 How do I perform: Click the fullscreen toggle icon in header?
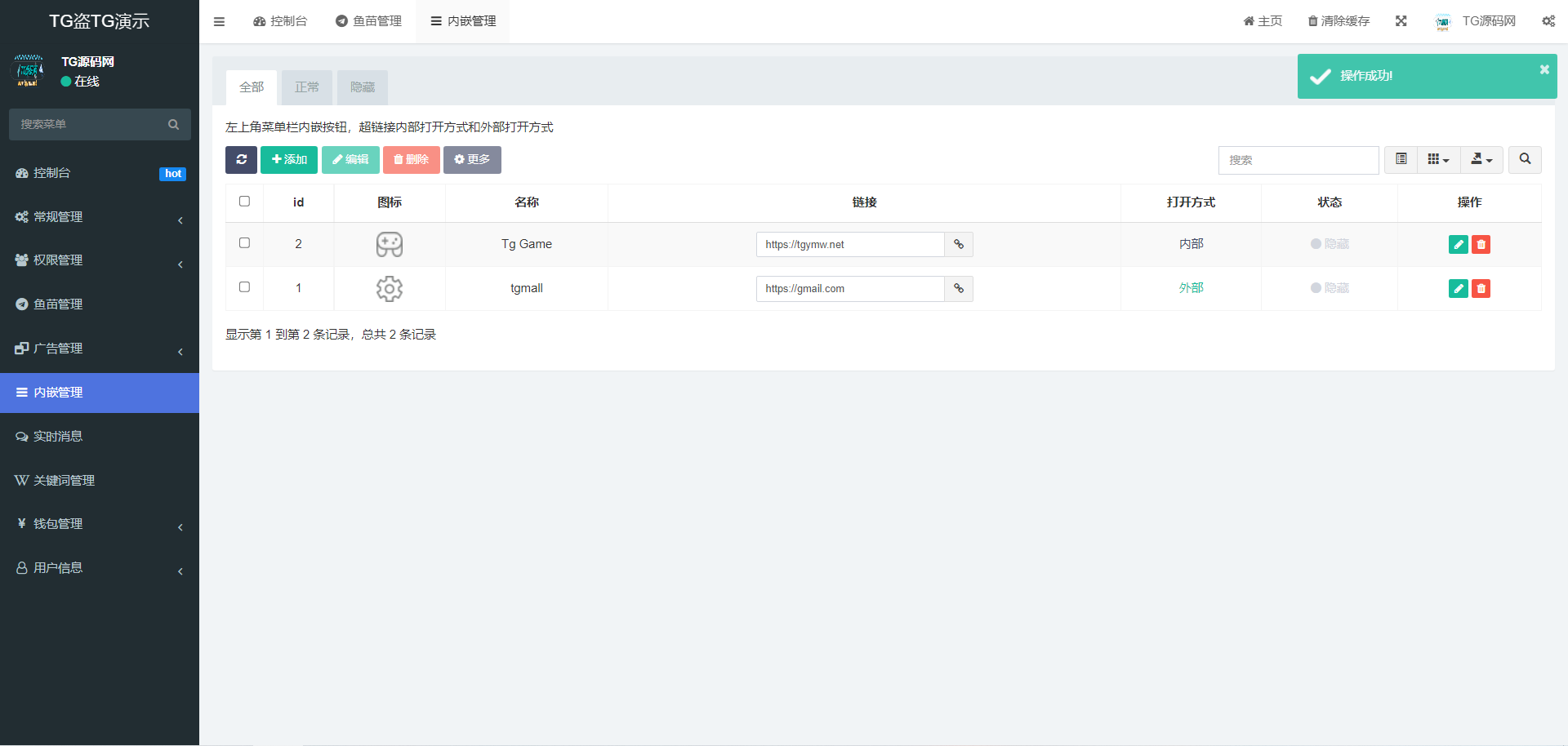(1401, 21)
